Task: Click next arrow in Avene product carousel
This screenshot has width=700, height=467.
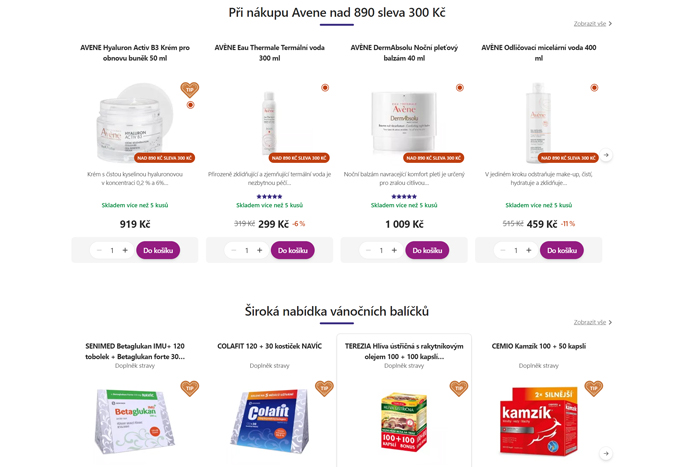Action: [x=606, y=155]
